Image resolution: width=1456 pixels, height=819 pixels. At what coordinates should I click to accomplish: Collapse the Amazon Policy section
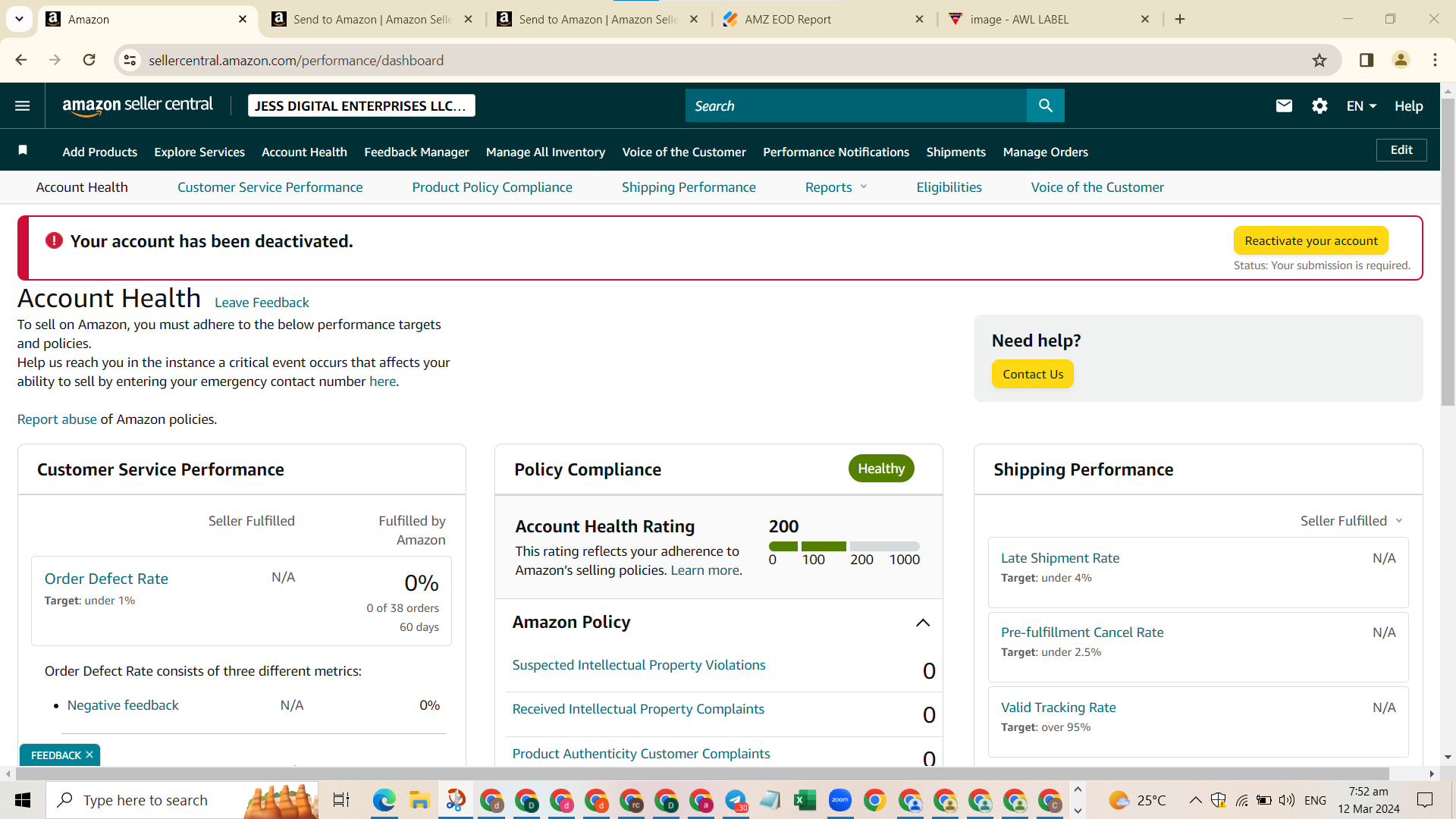[923, 623]
